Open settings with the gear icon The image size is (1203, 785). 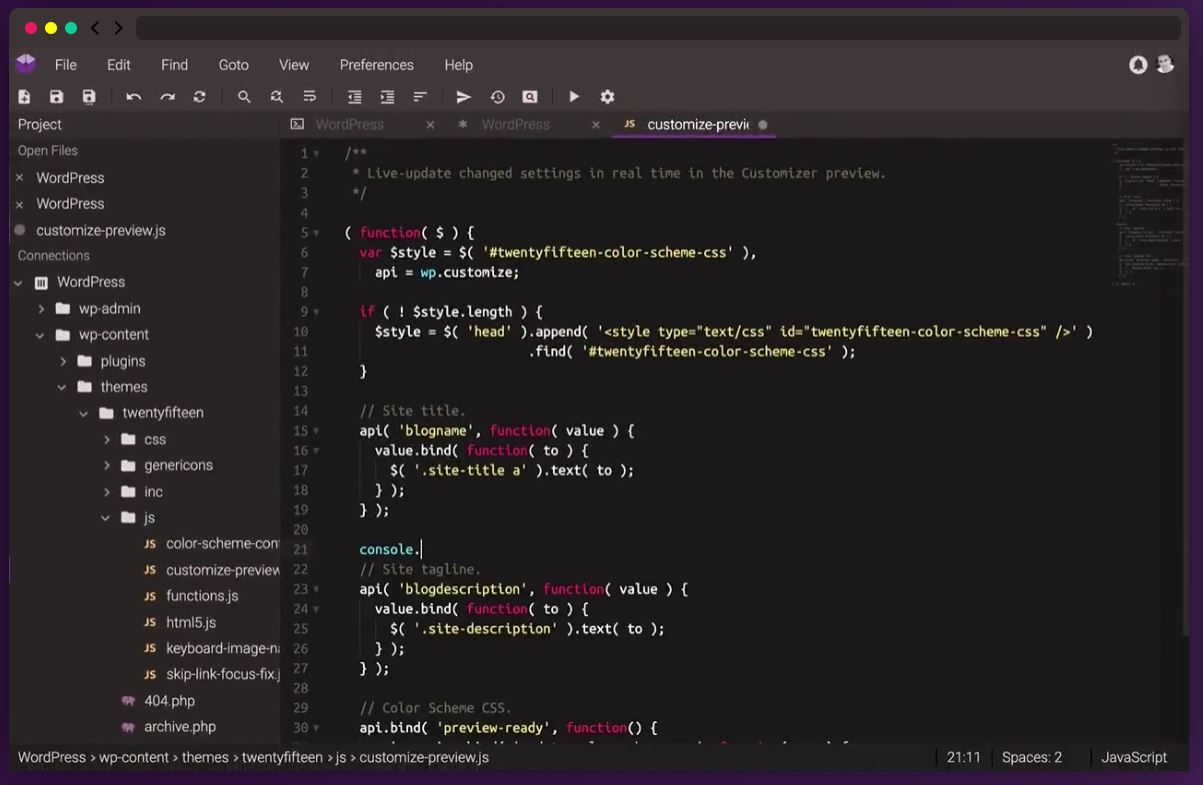(607, 97)
